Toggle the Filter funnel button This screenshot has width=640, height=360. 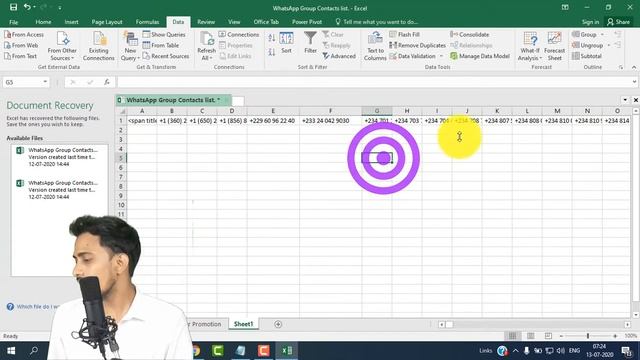click(311, 43)
